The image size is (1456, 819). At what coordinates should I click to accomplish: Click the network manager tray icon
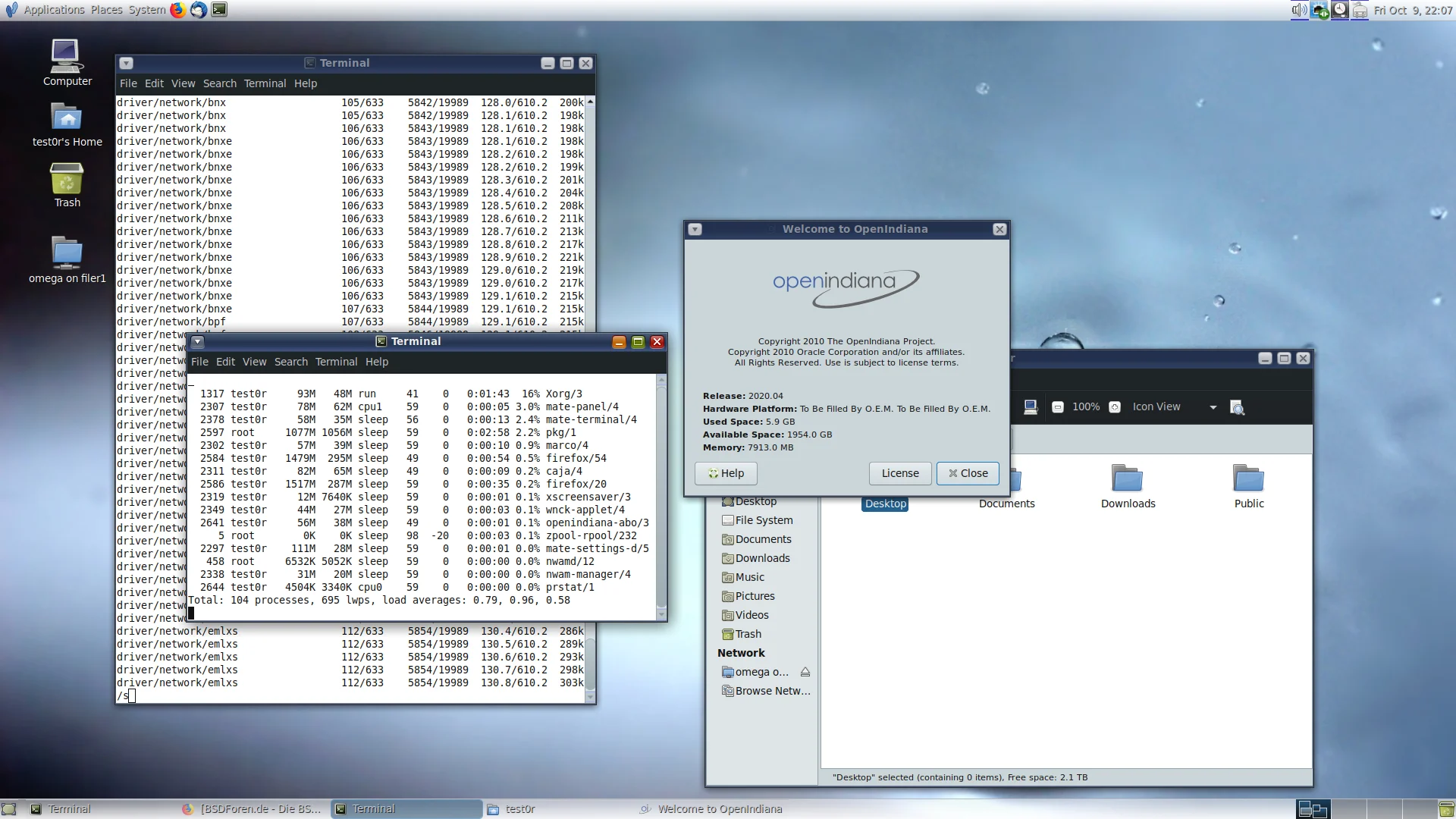[1319, 10]
